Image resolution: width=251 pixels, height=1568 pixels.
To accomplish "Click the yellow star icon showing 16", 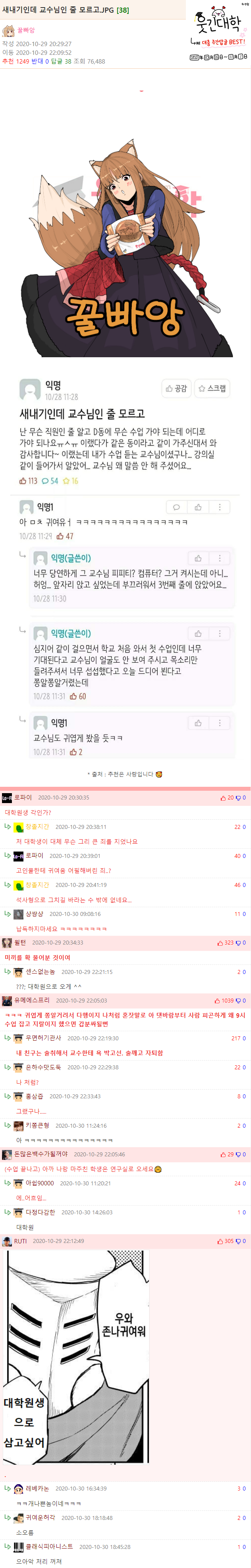I will [66, 481].
